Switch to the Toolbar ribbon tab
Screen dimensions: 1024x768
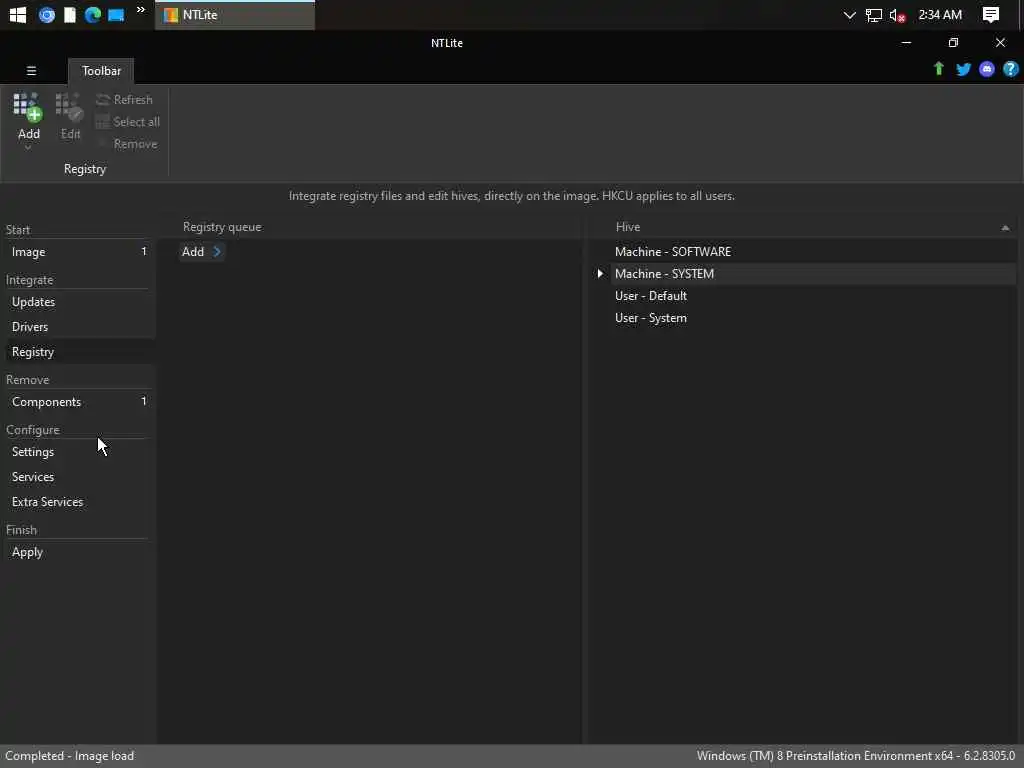(101, 71)
